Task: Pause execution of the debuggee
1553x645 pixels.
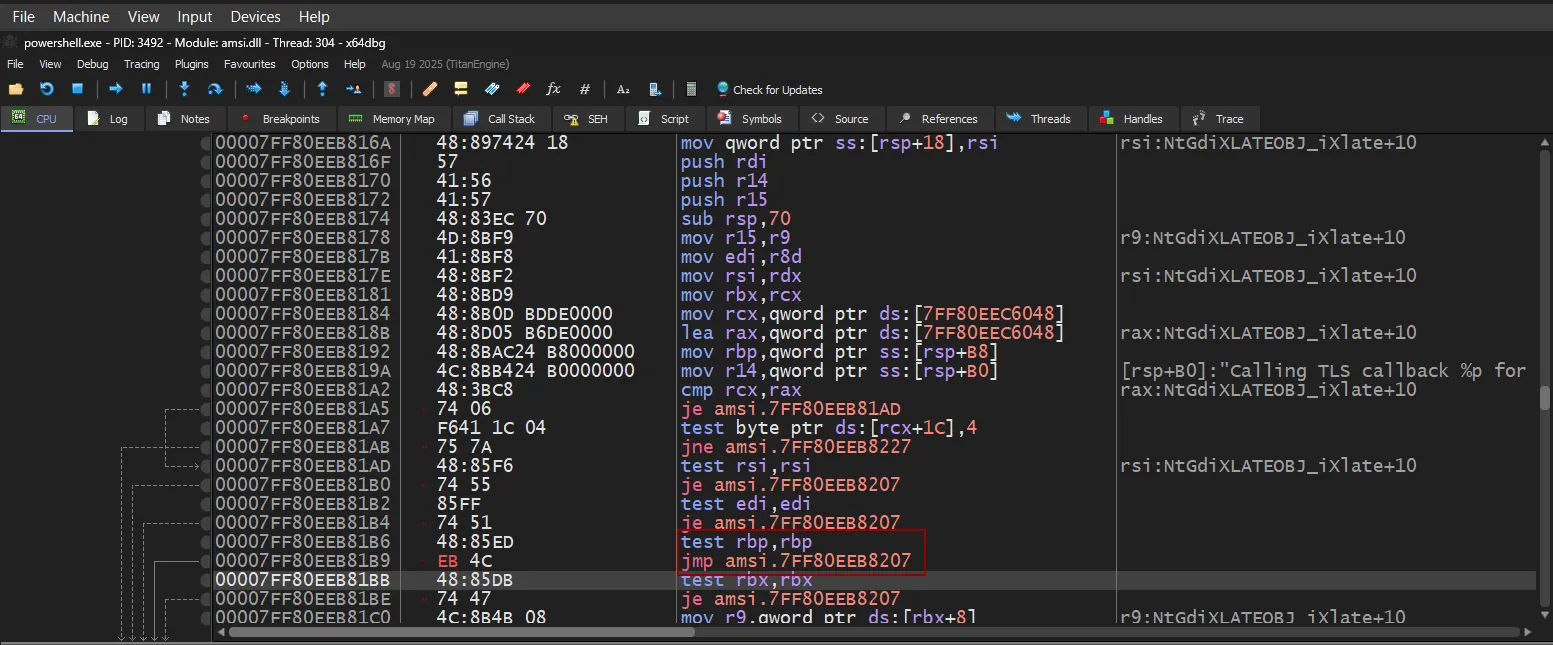Action: click(x=146, y=89)
